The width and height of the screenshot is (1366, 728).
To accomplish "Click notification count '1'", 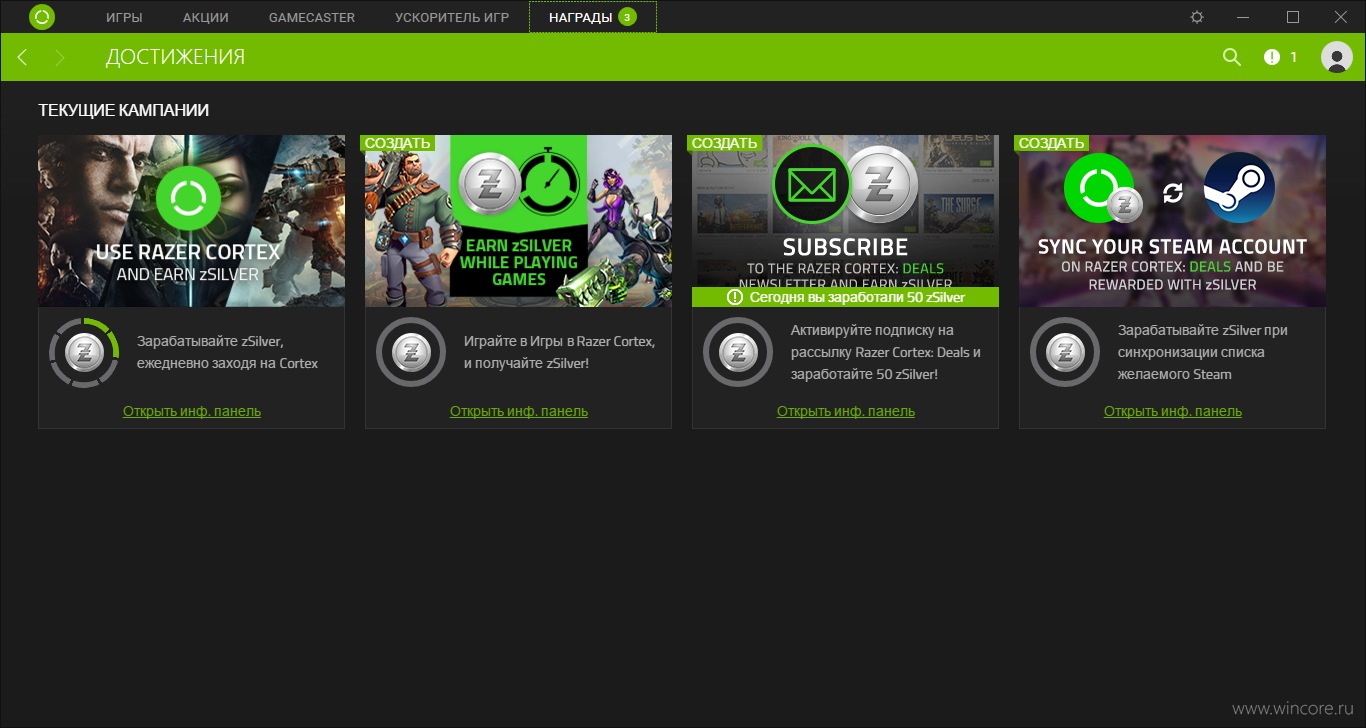I will tap(1293, 57).
